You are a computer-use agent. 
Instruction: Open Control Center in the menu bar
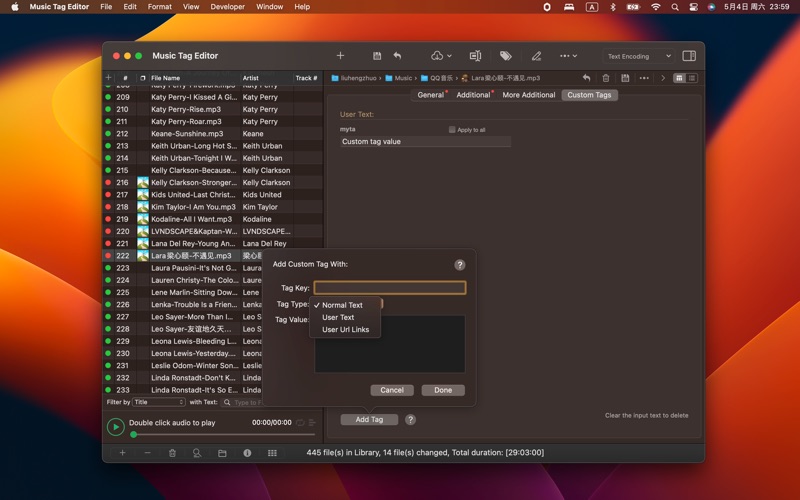click(x=693, y=7)
